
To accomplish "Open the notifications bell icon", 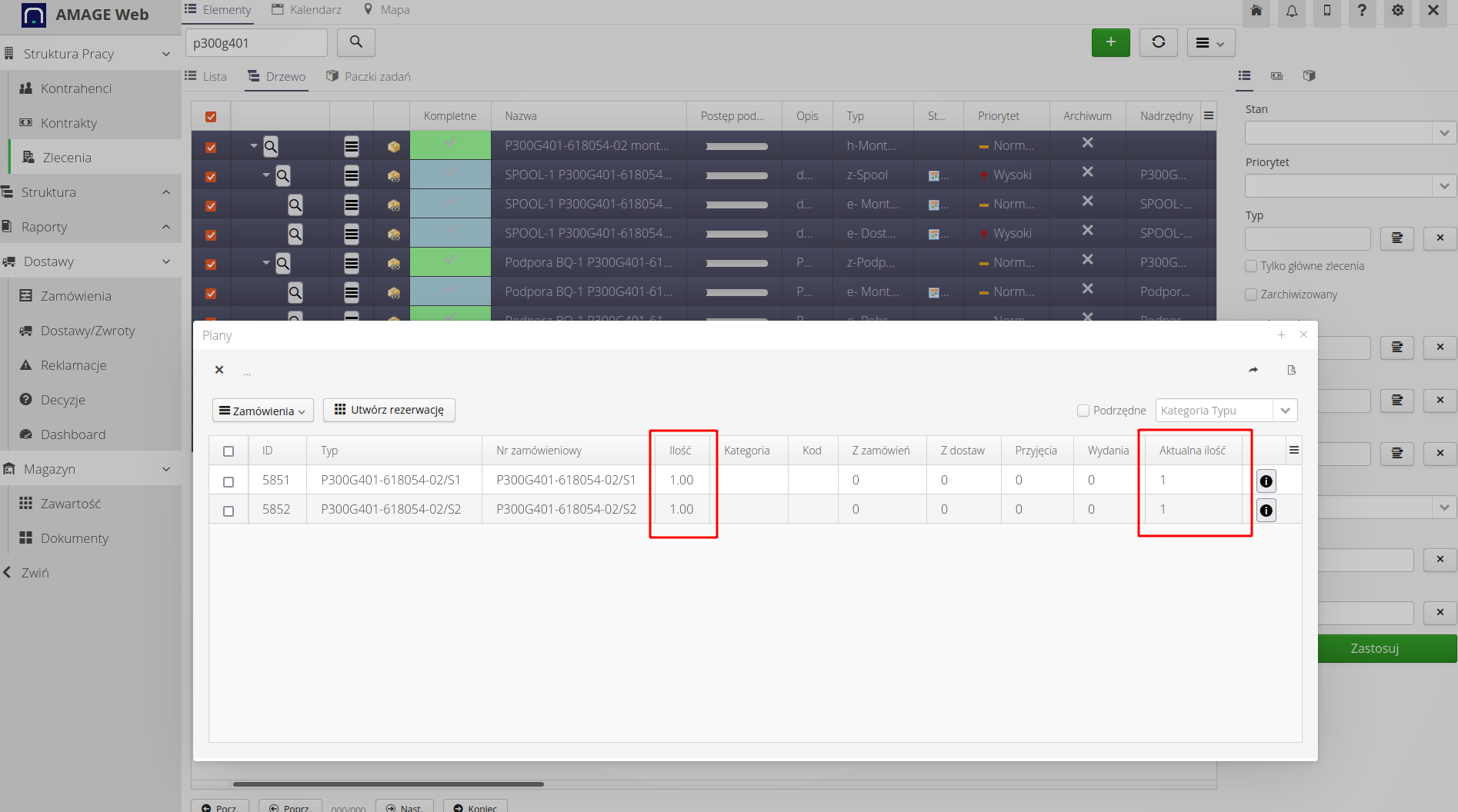I will point(1292,11).
